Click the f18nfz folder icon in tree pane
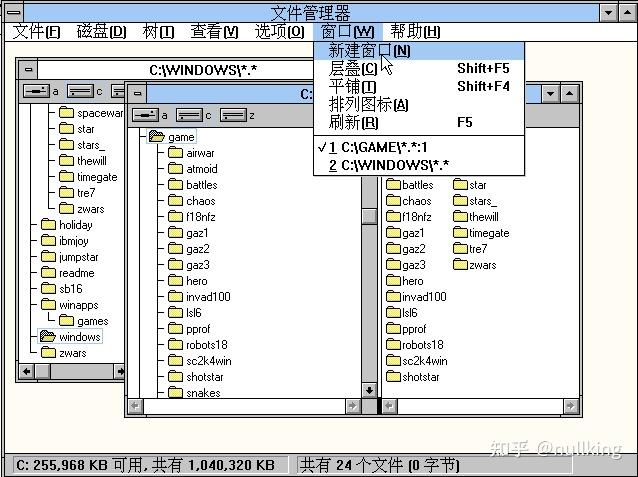Image resolution: width=638 pixels, height=477 pixels. 175,217
